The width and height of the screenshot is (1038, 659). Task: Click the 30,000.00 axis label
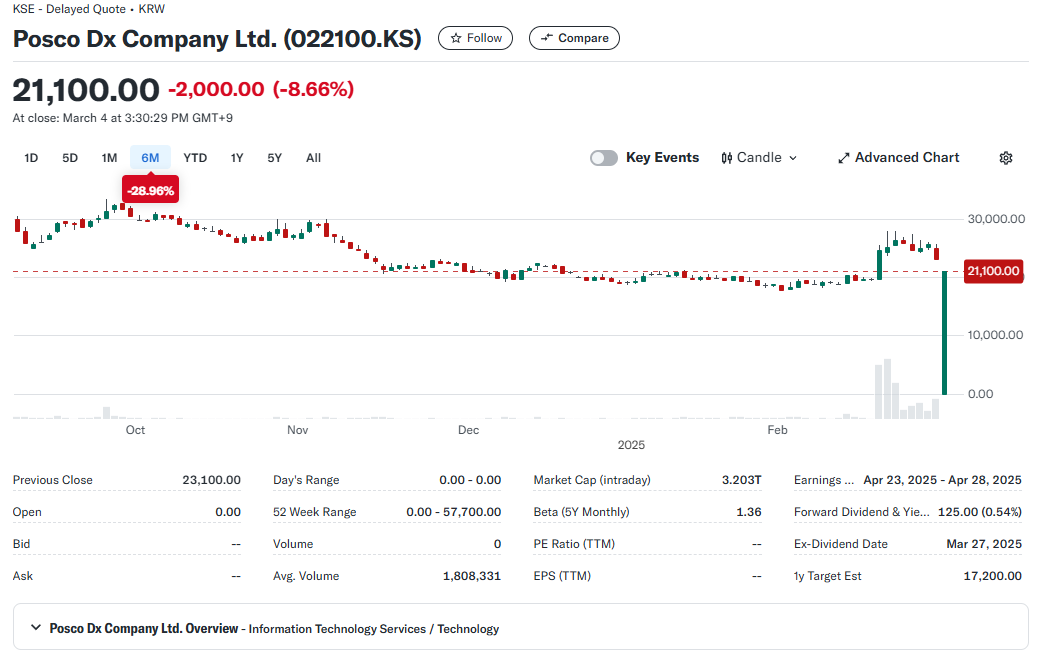(x=996, y=219)
